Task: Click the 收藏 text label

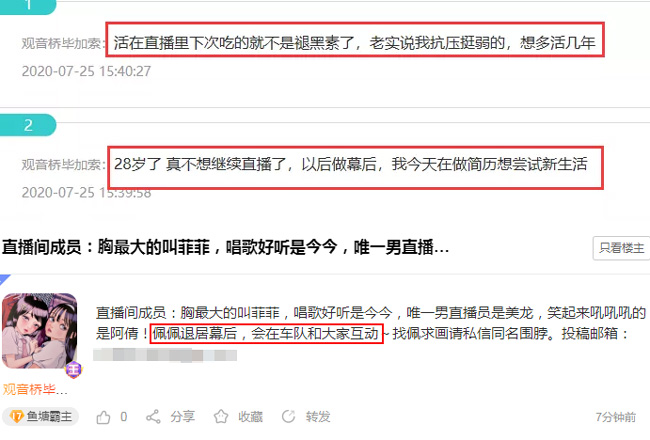Action: click(250, 416)
